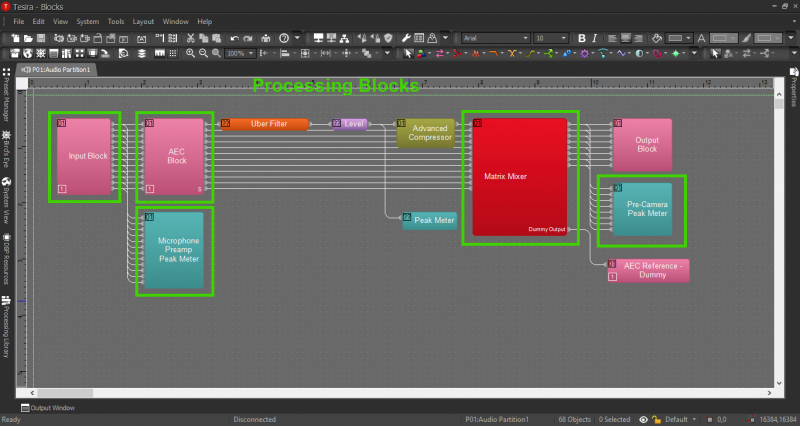Open the orange X crossover blocks icon
The height and width of the screenshot is (426, 800).
(x=512, y=53)
